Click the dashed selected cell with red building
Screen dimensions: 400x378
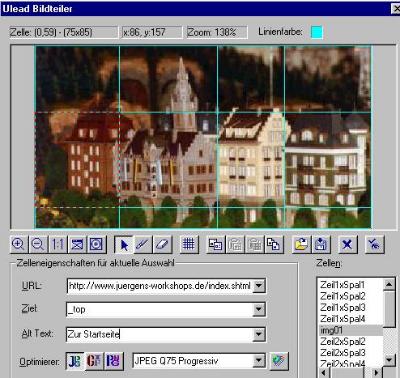(x=77, y=160)
